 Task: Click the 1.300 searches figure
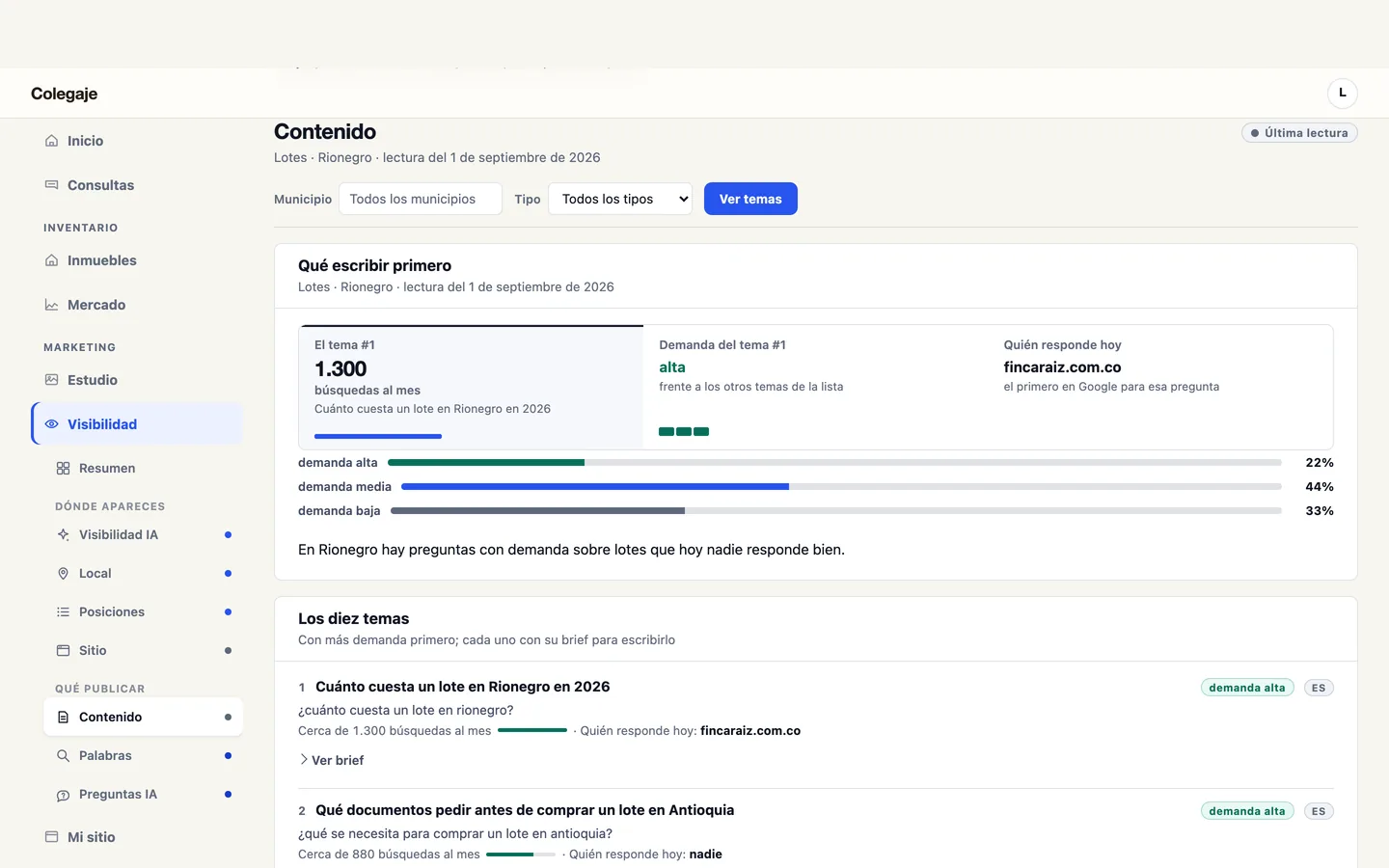coord(340,368)
